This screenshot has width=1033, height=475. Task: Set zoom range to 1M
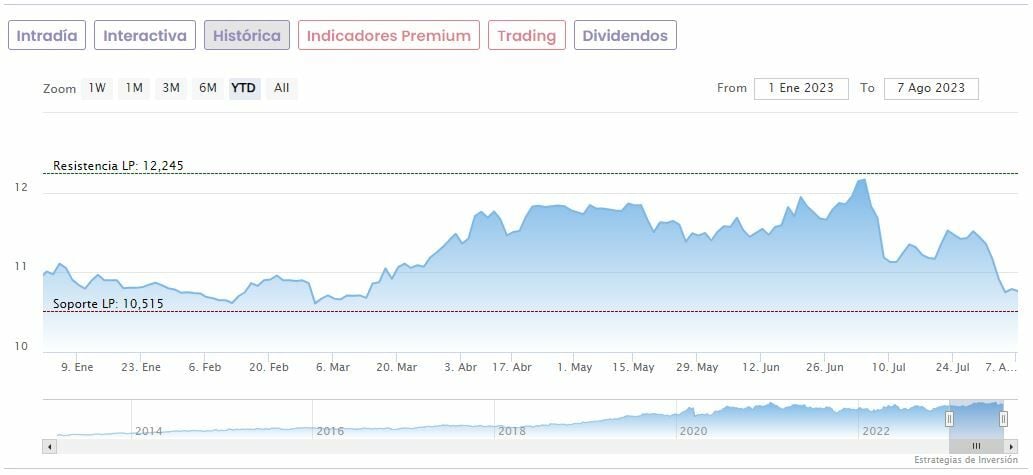pos(134,88)
